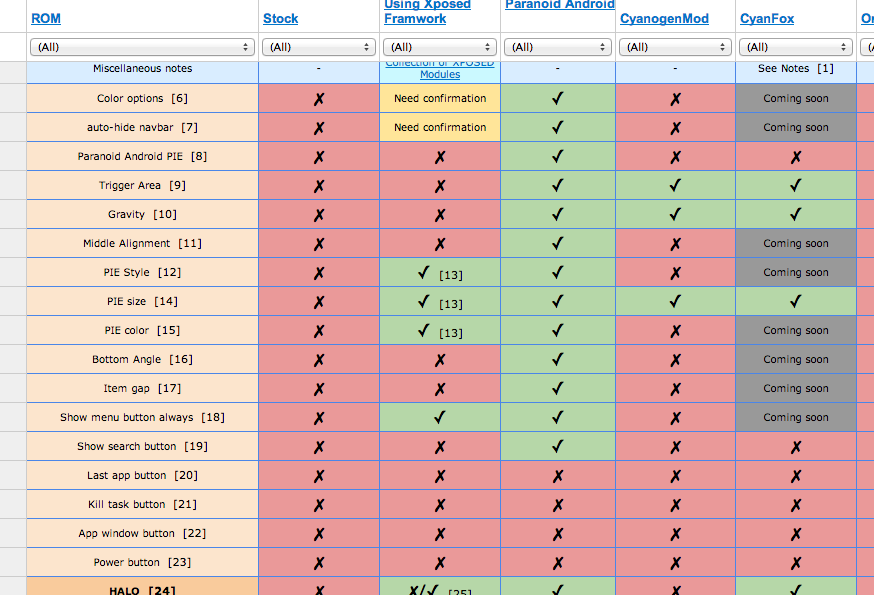874x595 pixels.
Task: Select the Miscellaneous notes row label
Action: (x=142, y=69)
